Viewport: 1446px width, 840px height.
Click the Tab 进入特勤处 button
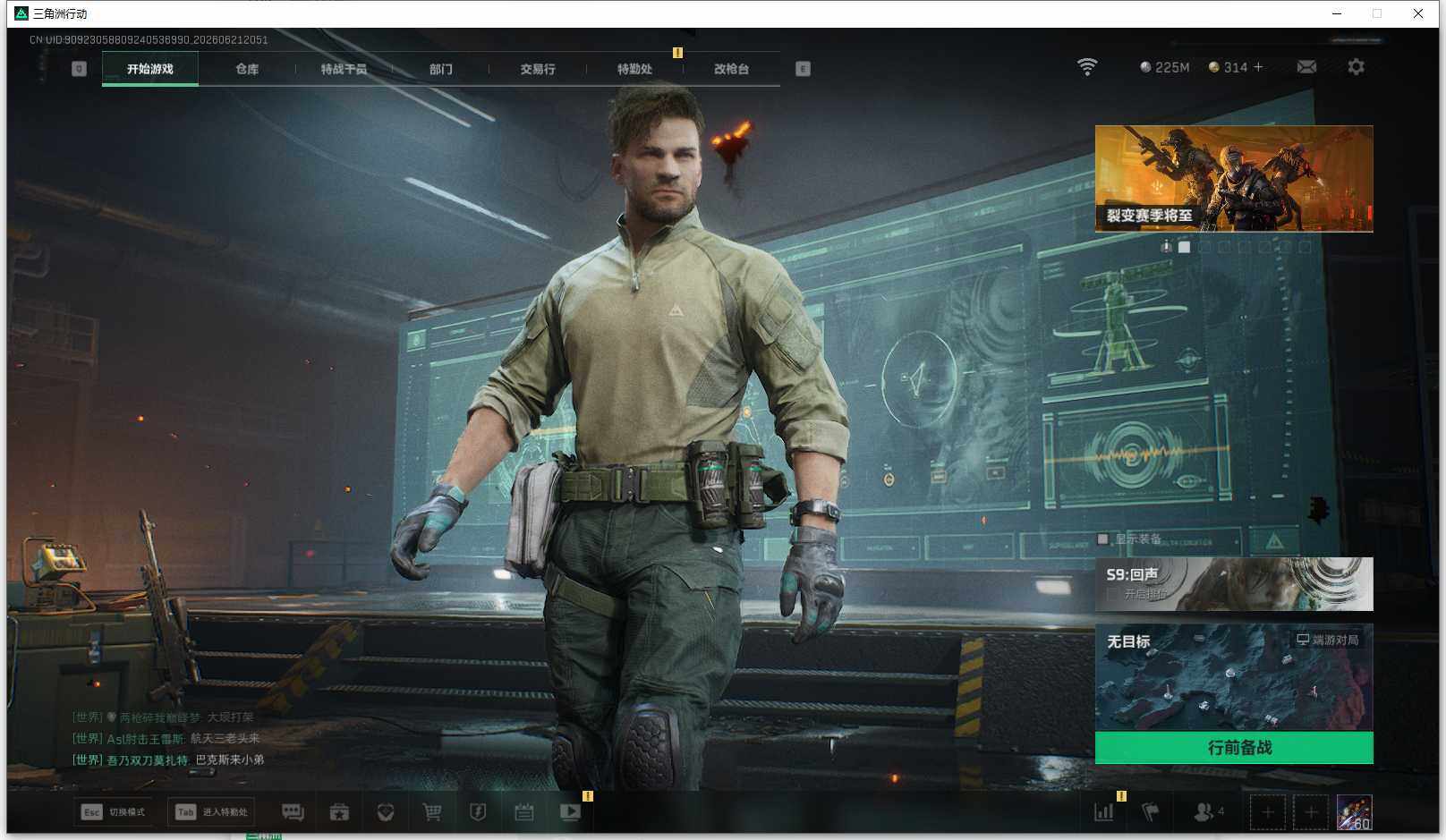[x=211, y=812]
